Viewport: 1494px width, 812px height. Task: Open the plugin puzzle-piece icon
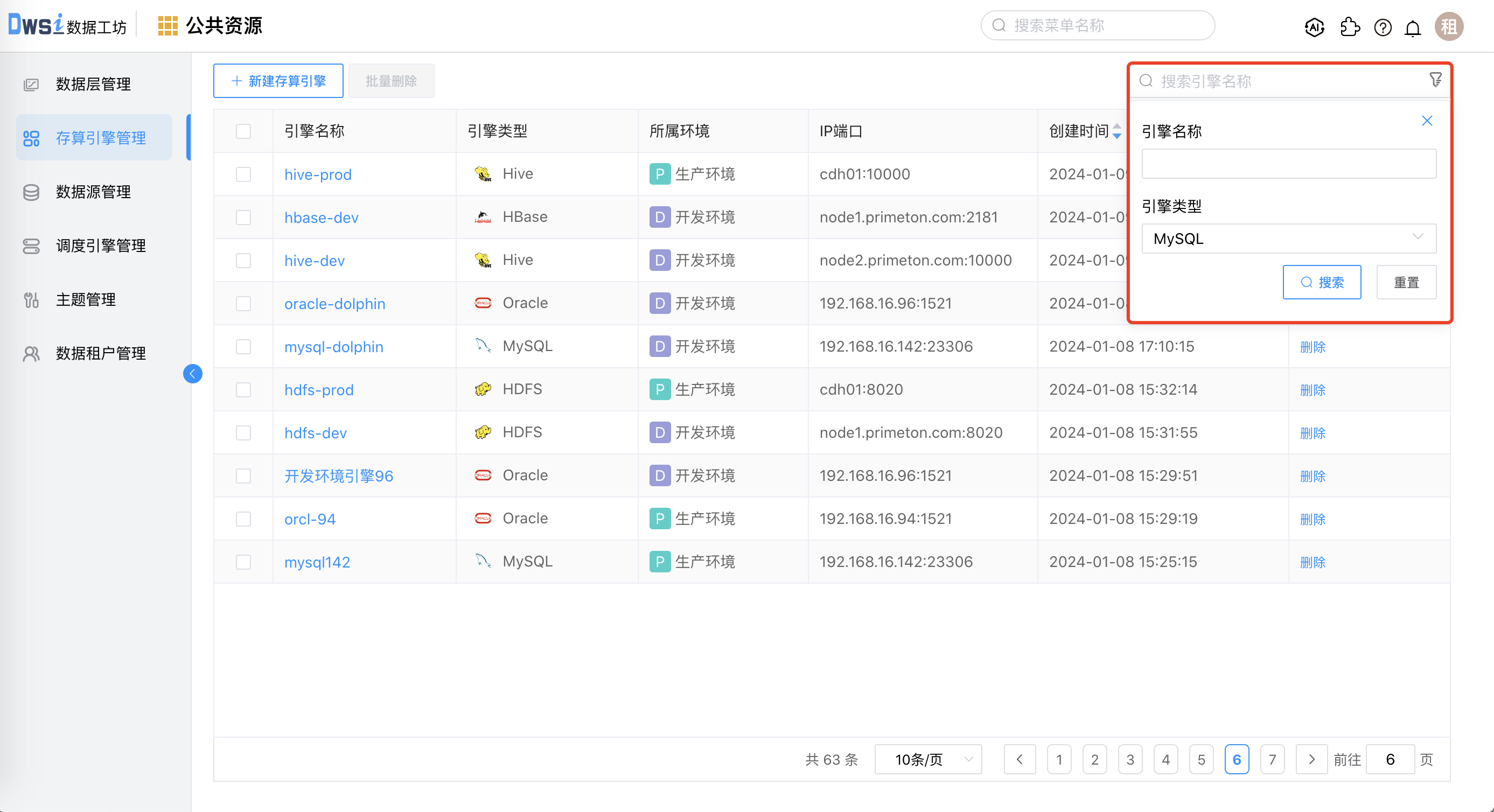[x=1350, y=27]
